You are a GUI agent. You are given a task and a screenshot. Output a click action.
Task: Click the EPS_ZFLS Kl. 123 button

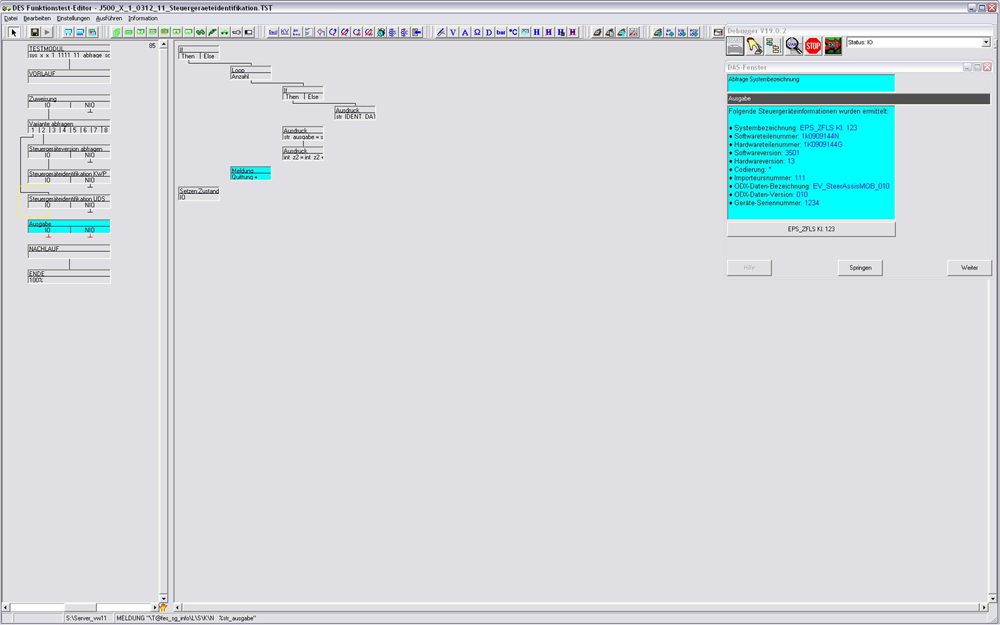pyautogui.click(x=811, y=229)
